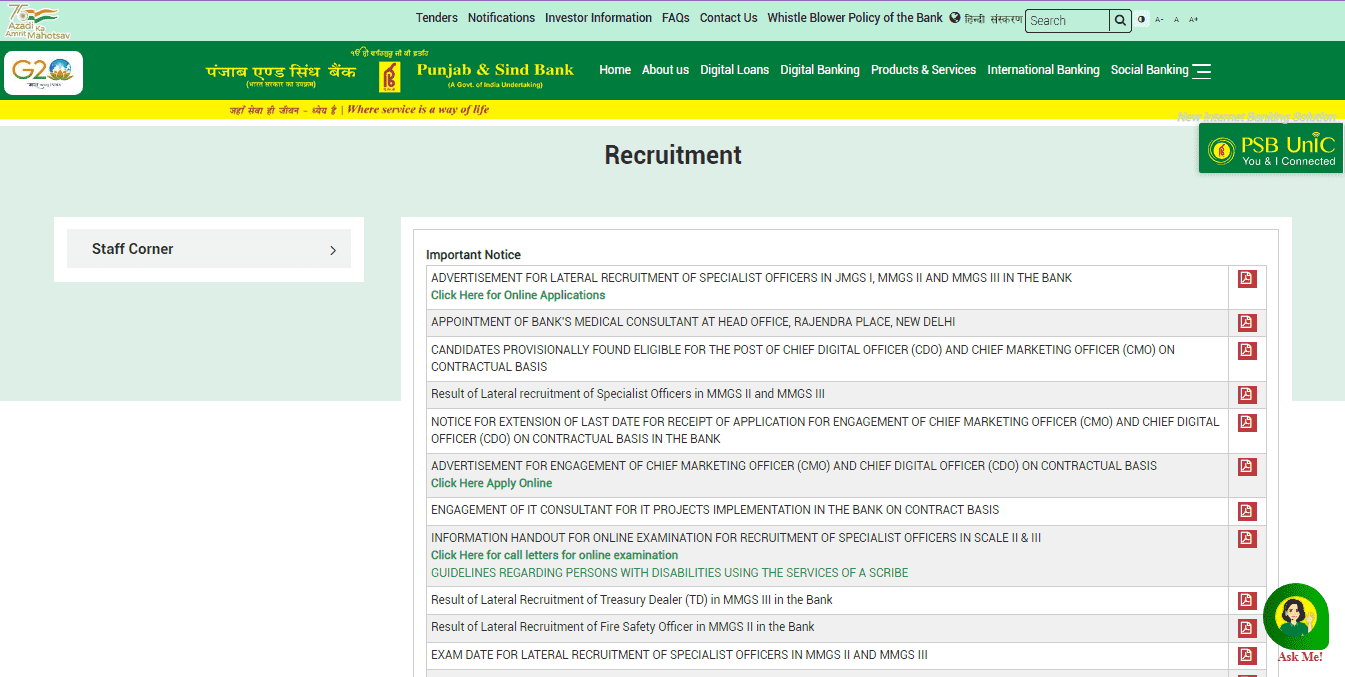Click into the Search input field
Viewport: 1345px width, 677px height.
click(x=1066, y=21)
